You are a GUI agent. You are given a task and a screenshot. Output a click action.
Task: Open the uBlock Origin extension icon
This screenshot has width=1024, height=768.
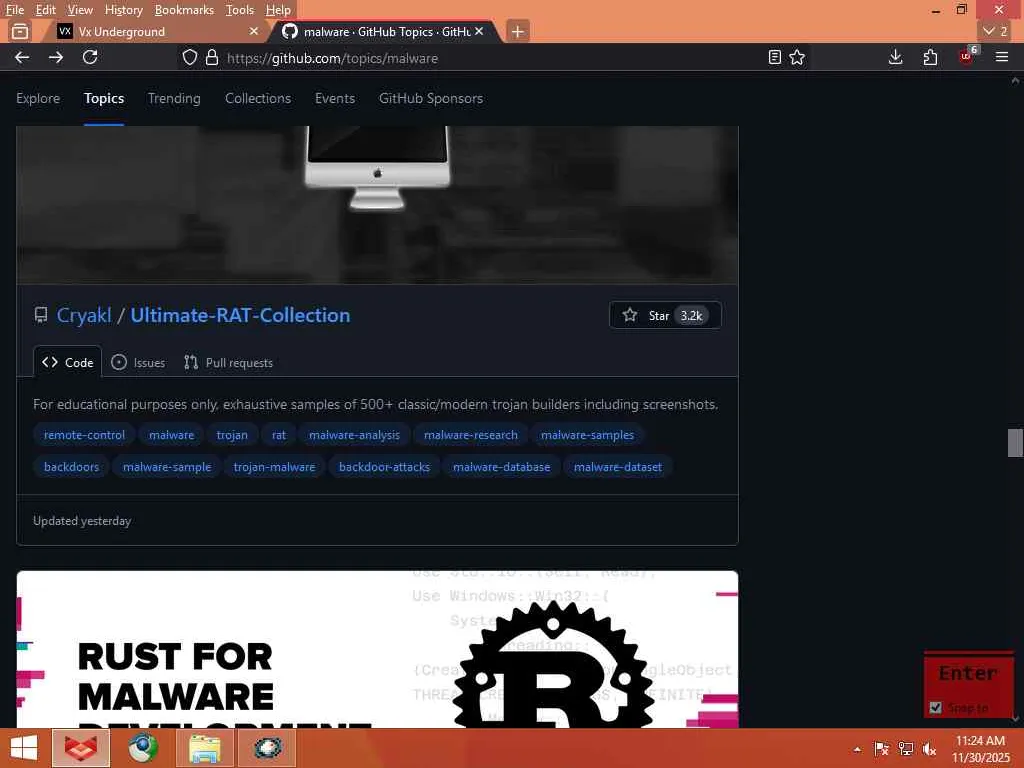966,57
